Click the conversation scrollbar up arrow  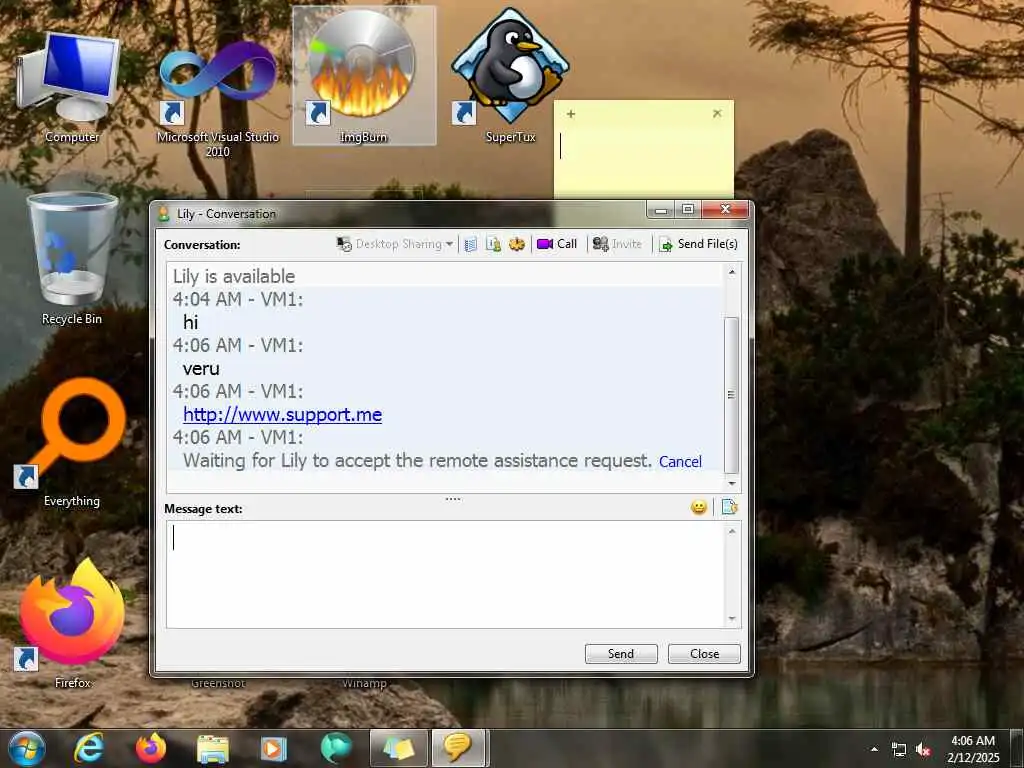(731, 272)
